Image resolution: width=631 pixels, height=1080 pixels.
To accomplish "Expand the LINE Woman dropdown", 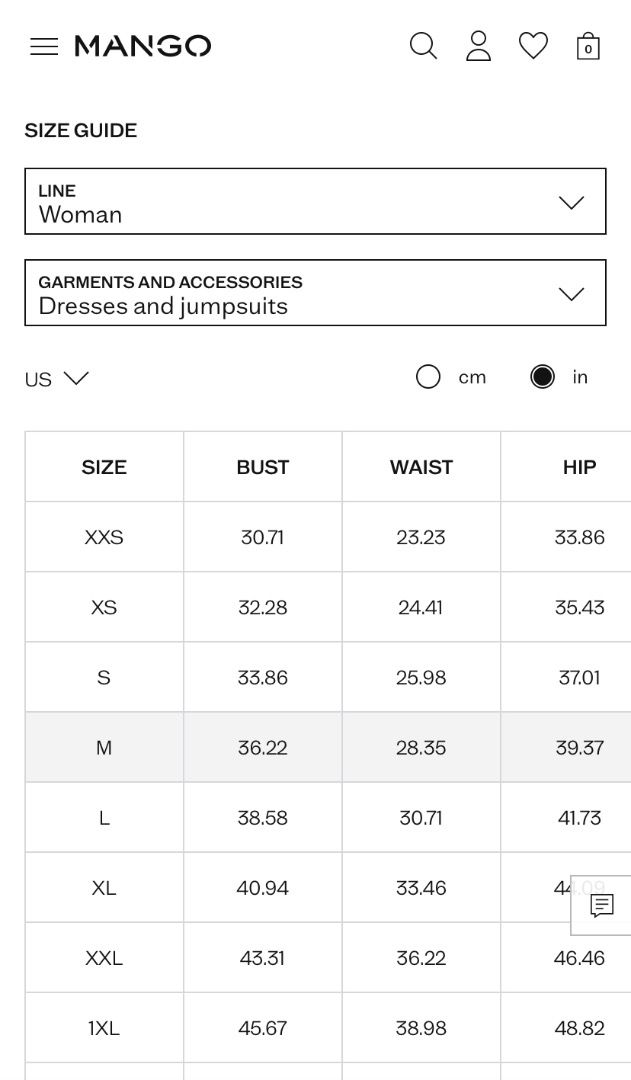I will click(x=316, y=201).
